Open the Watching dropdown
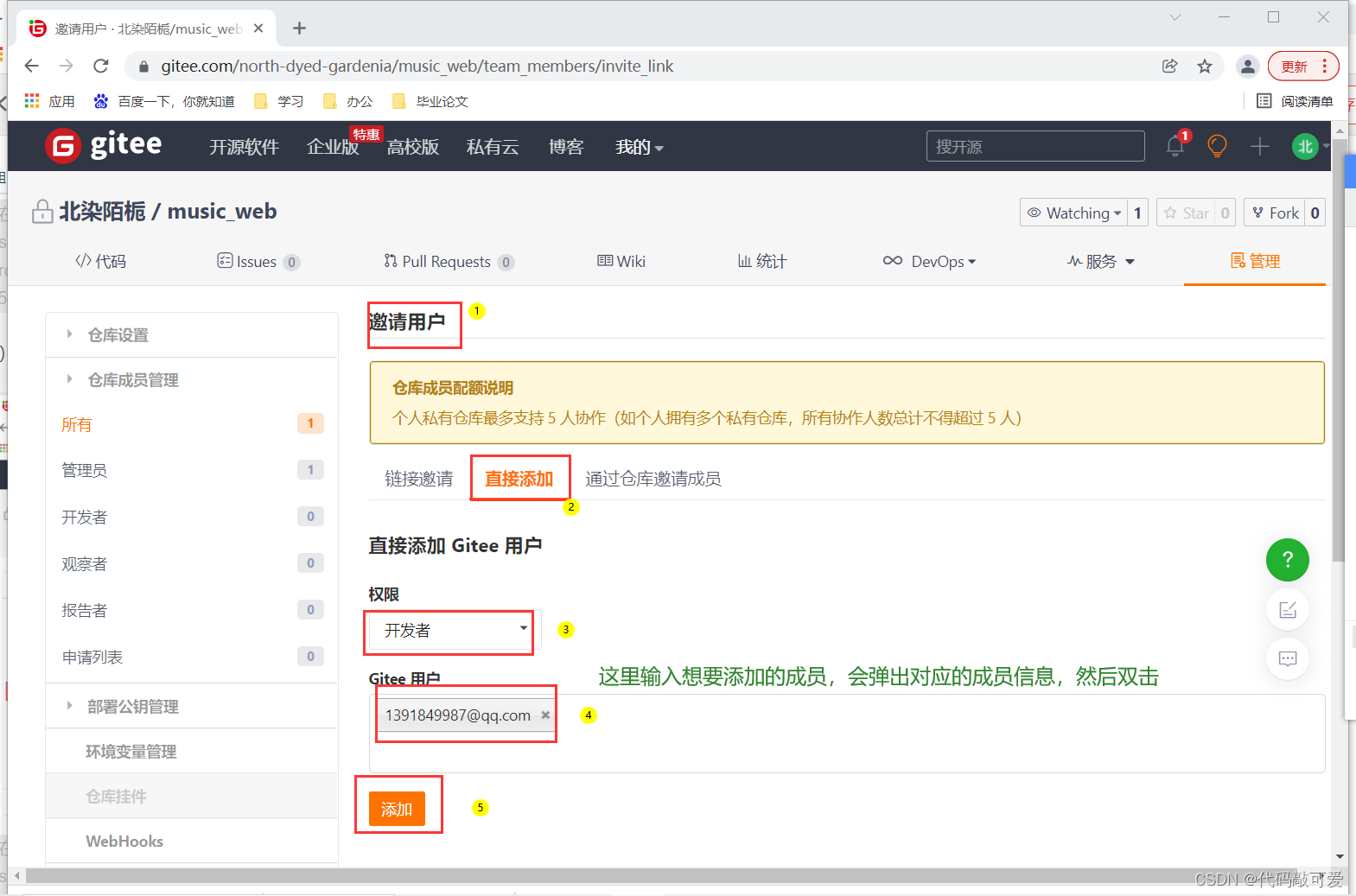The height and width of the screenshot is (896, 1356). (x=1073, y=213)
